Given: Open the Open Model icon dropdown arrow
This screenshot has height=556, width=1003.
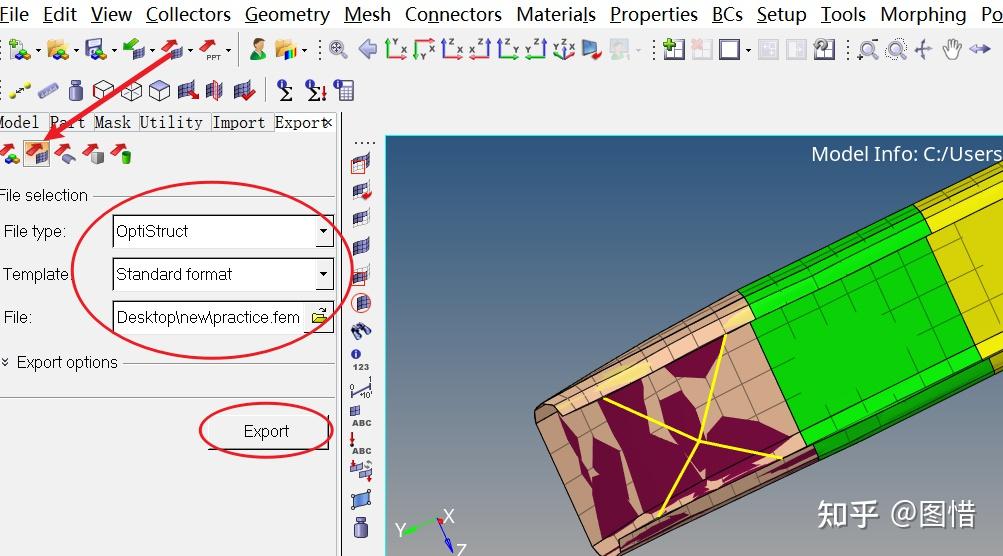Looking at the screenshot, I should [76, 51].
